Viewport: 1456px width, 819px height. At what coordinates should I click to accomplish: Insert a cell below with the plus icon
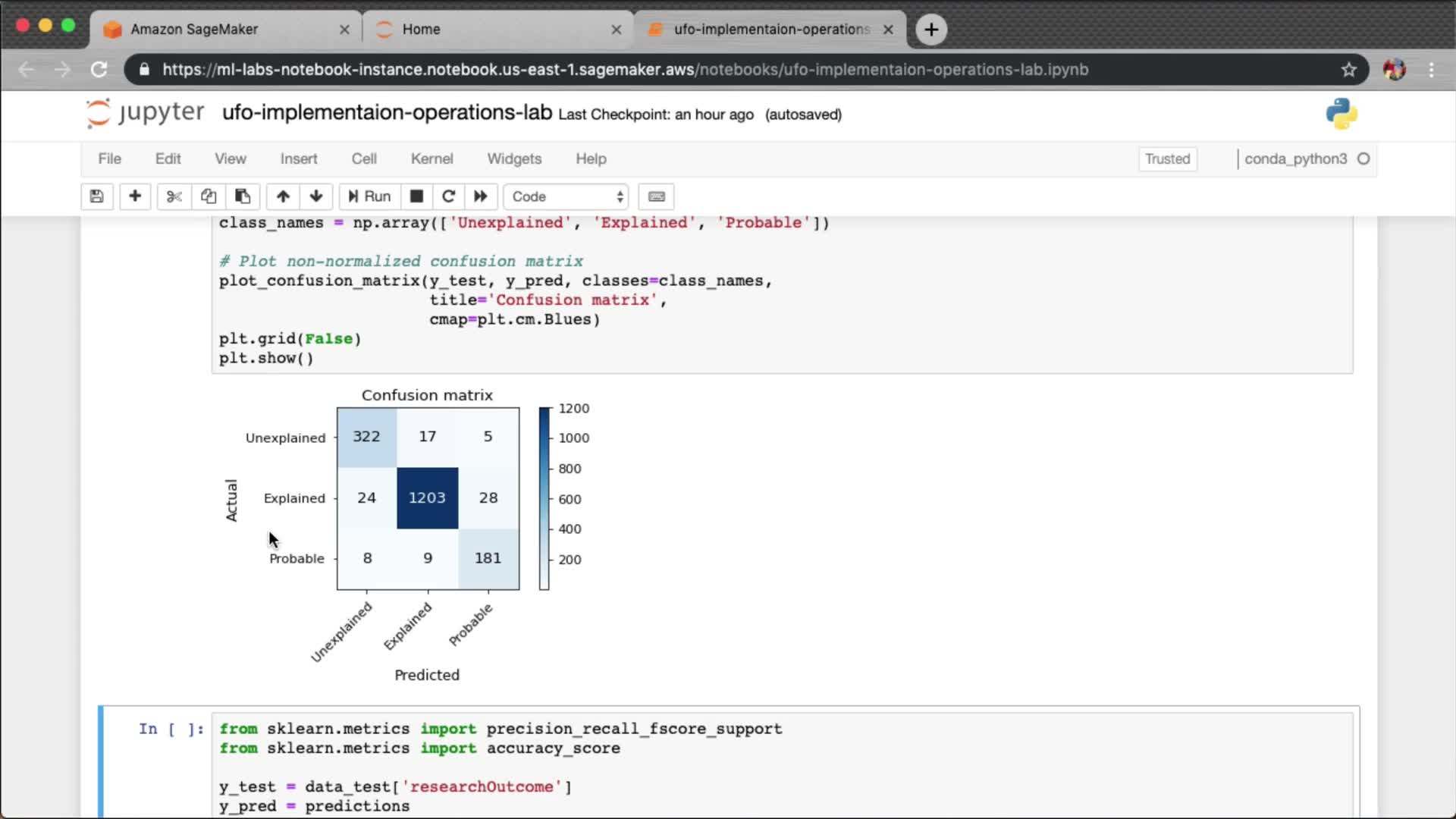click(x=135, y=196)
